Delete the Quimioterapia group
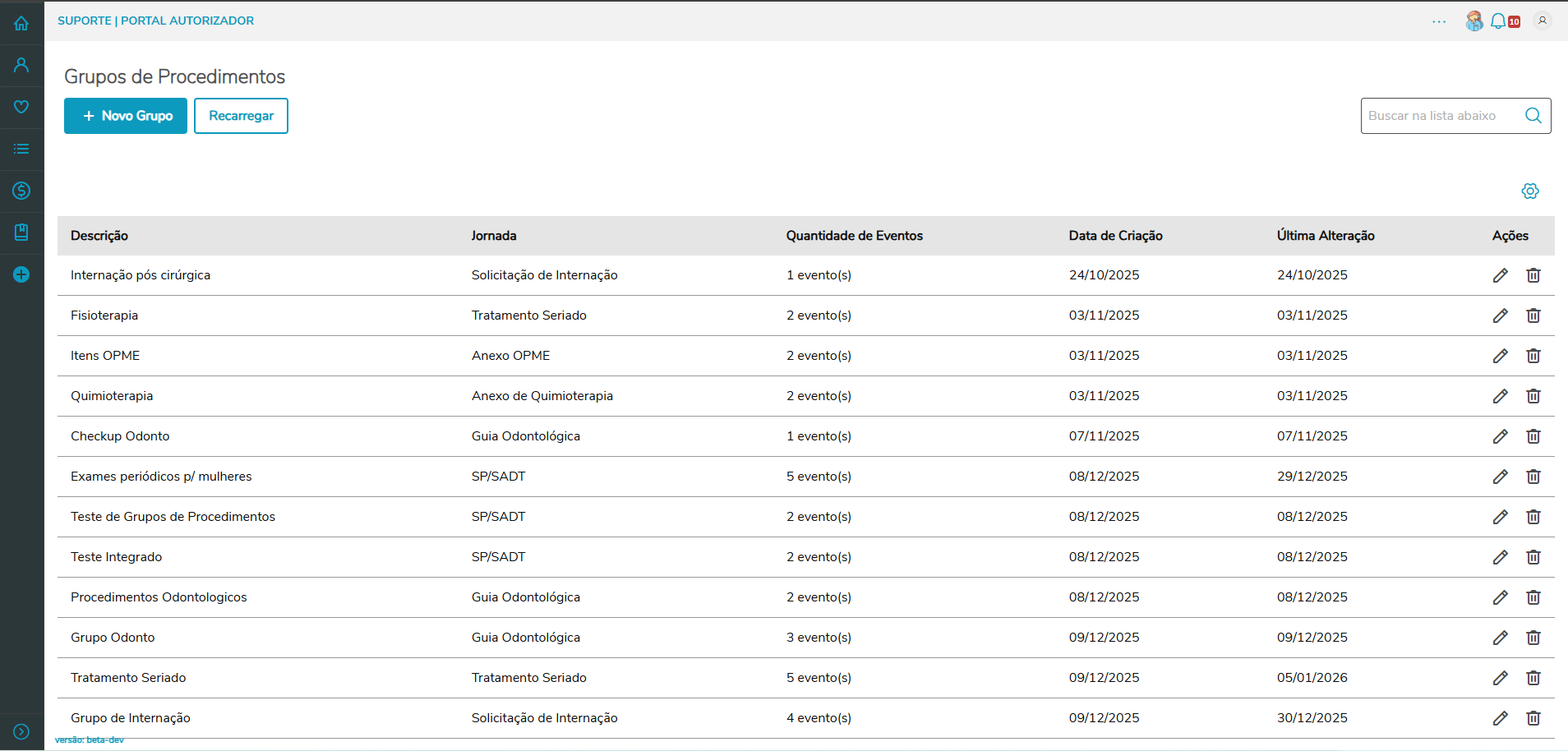The height and width of the screenshot is (751, 1568). click(x=1533, y=396)
